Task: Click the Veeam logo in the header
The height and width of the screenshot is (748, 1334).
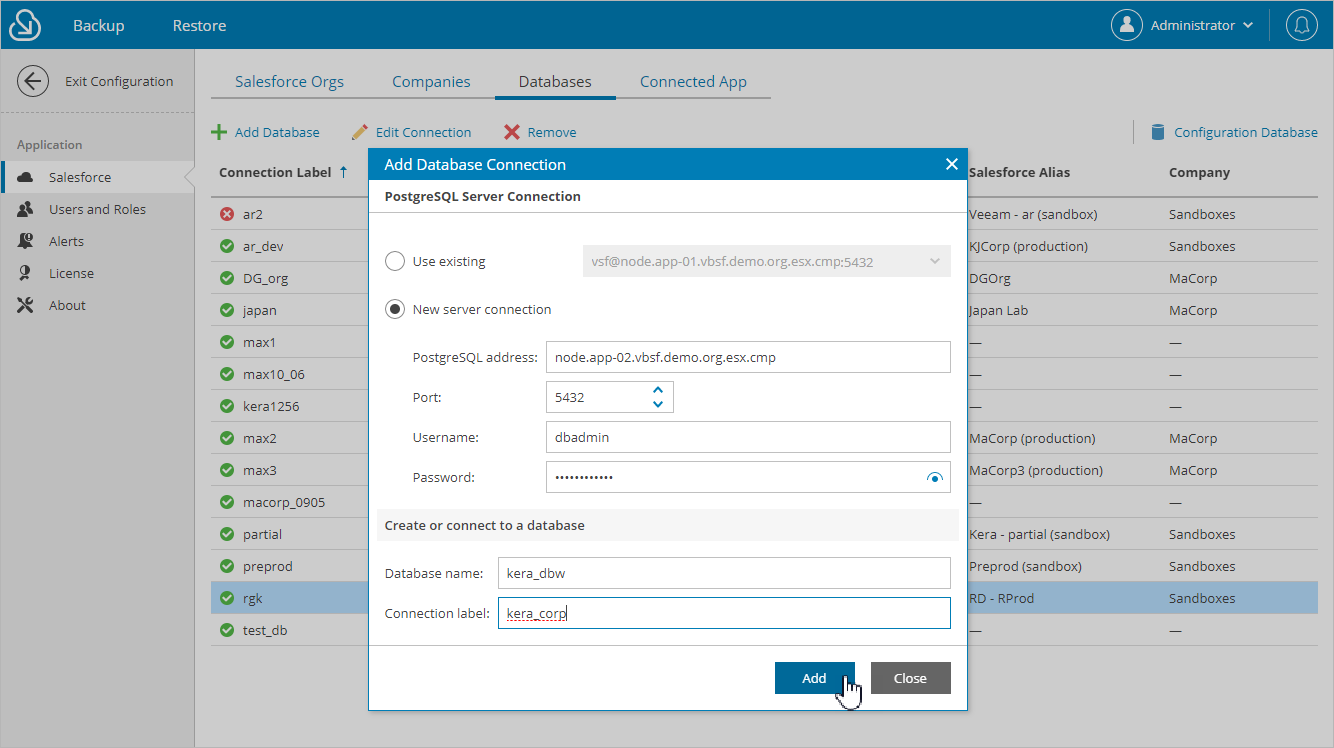Action: (x=24, y=25)
